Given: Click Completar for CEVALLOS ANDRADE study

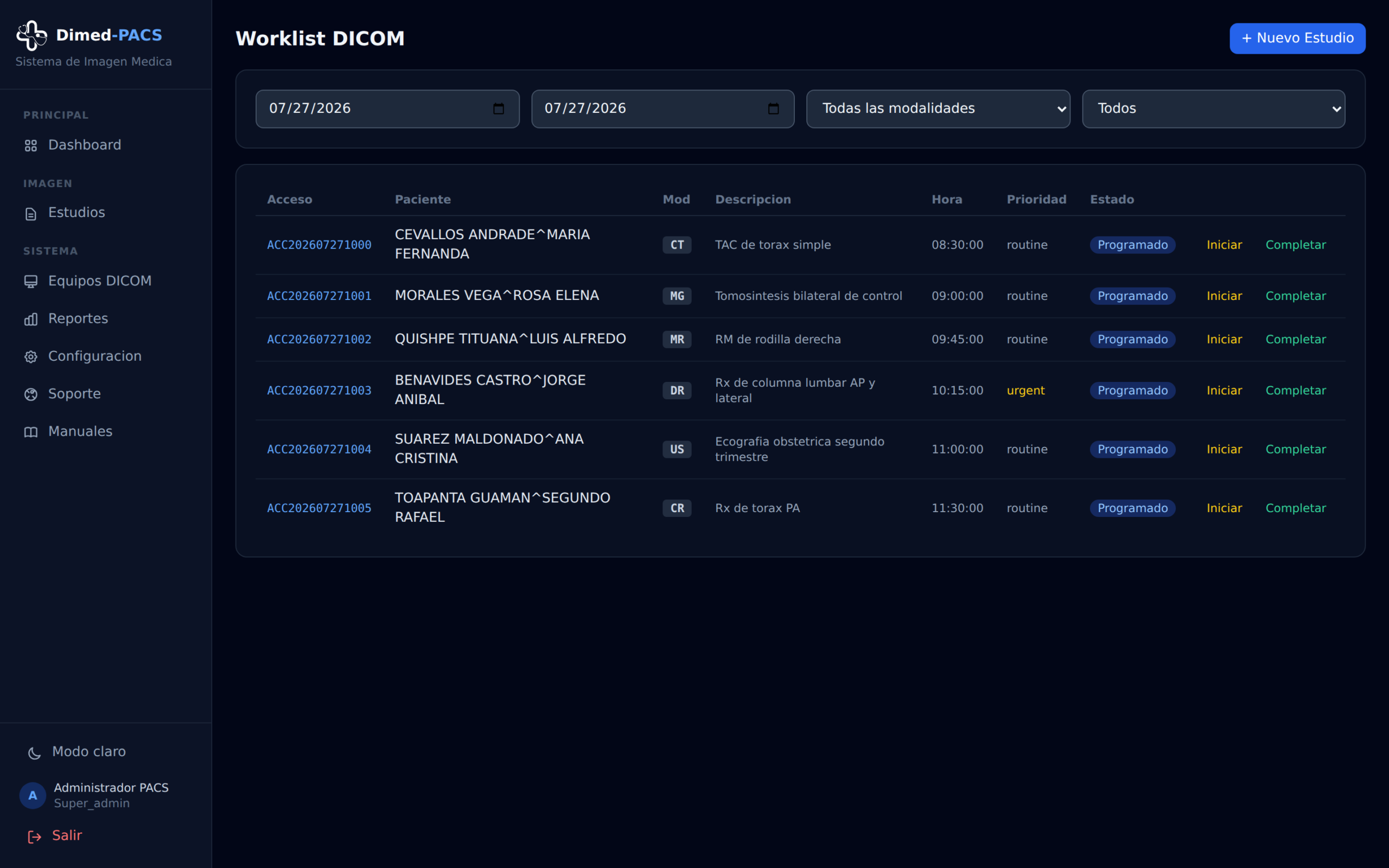Looking at the screenshot, I should point(1296,245).
